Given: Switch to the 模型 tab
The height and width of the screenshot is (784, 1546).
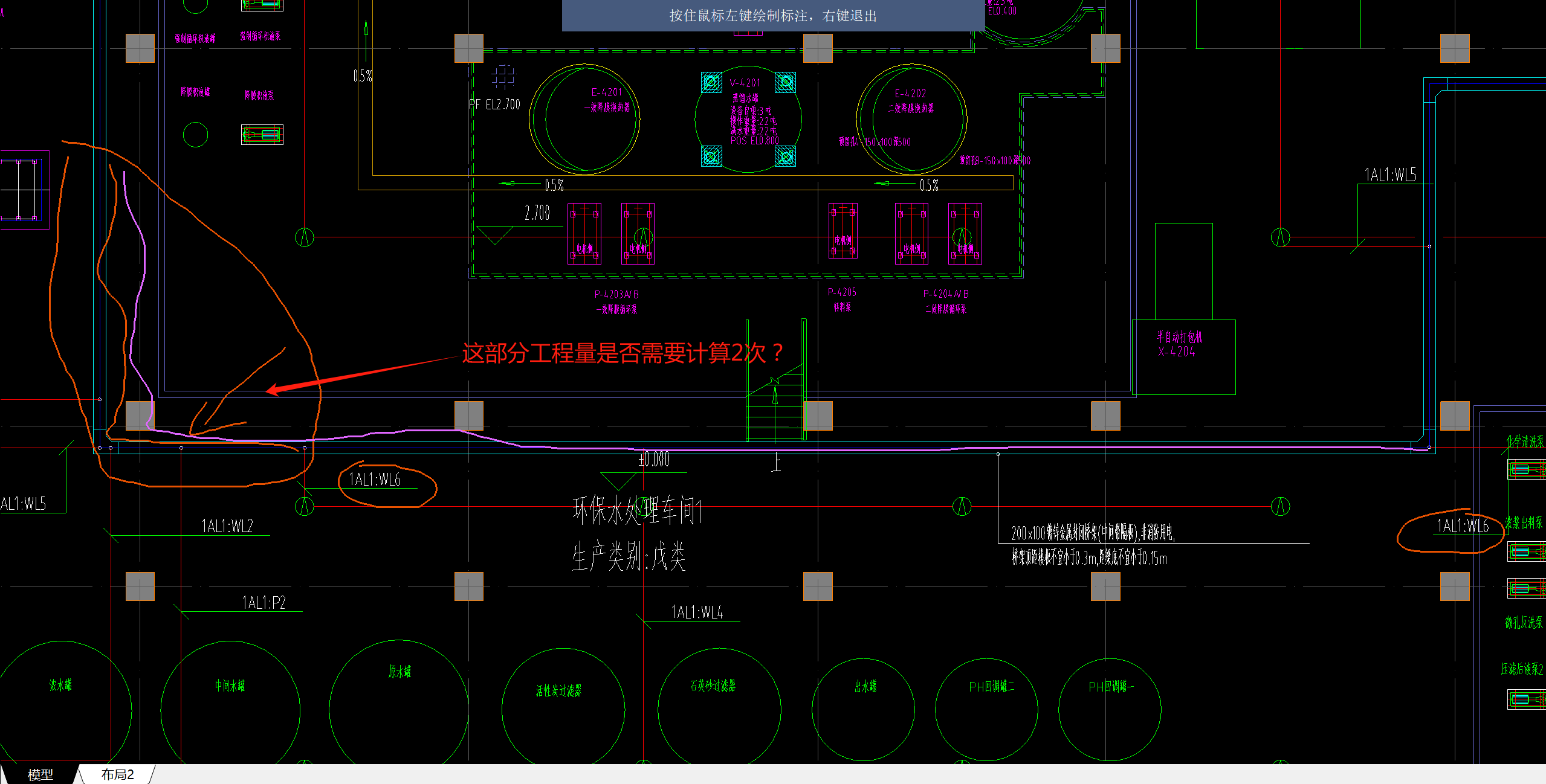Looking at the screenshot, I should coord(40,774).
